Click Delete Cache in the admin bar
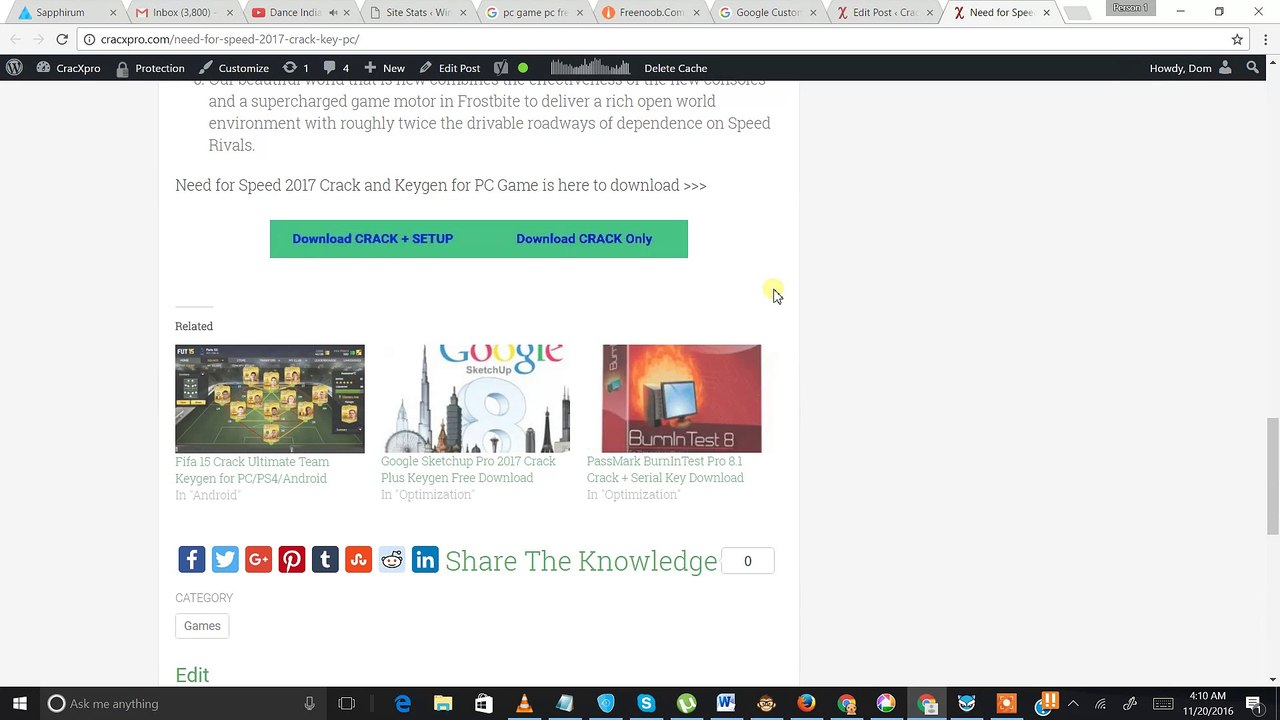1280x720 pixels. [676, 68]
